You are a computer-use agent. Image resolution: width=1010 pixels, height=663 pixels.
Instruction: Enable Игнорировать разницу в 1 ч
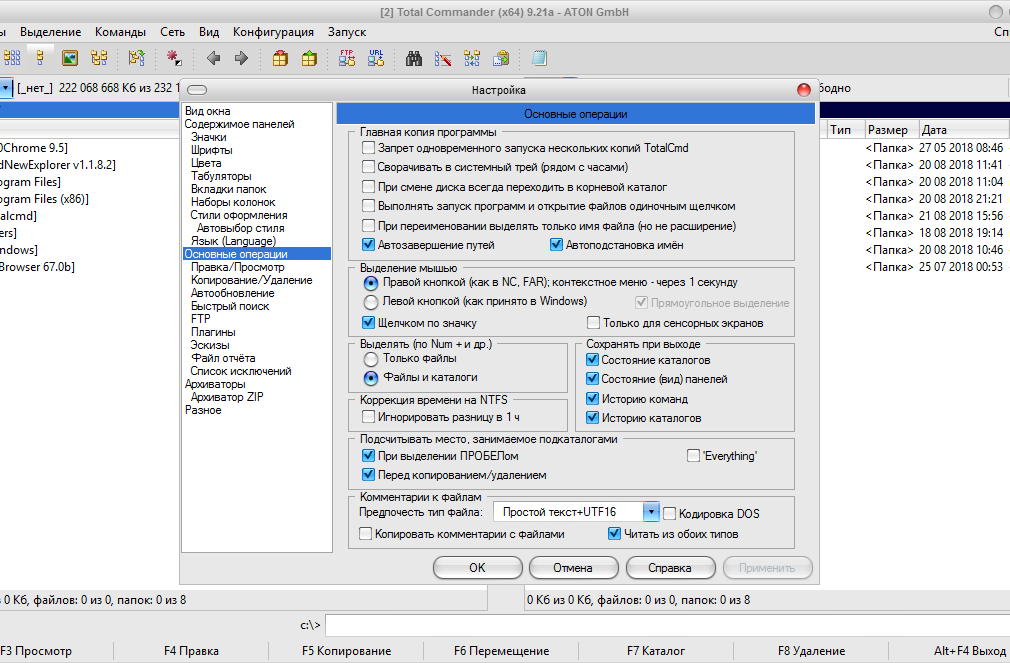tap(368, 417)
